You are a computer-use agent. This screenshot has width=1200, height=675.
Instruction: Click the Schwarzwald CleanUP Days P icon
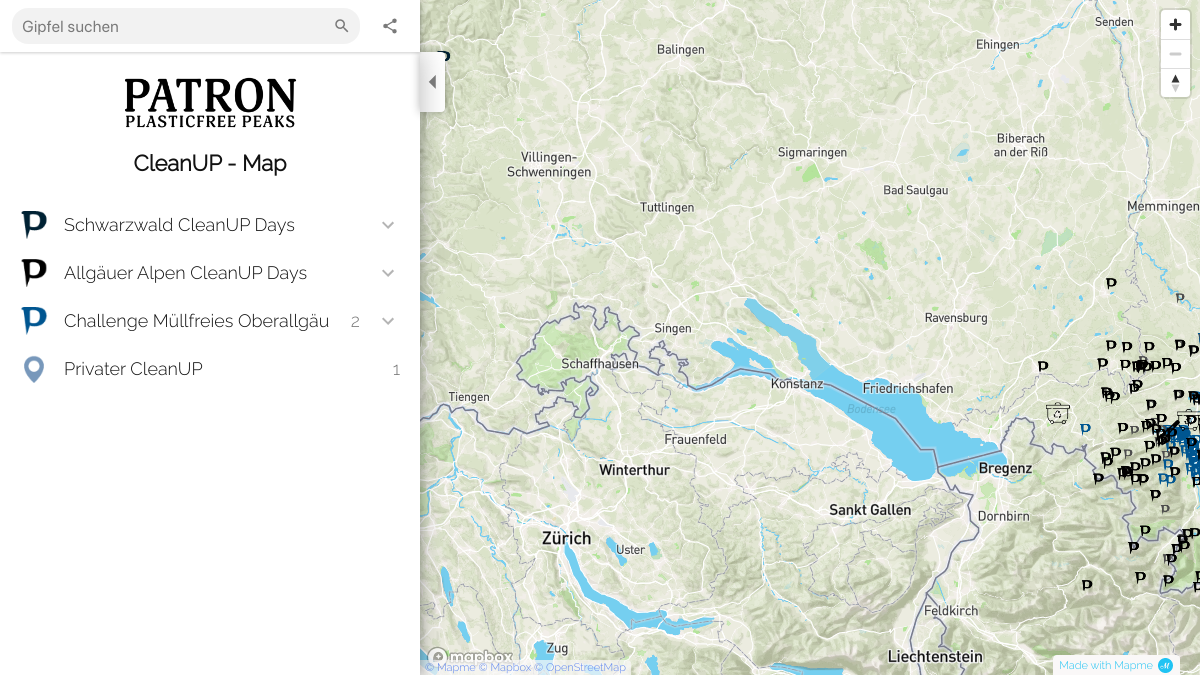(x=34, y=224)
